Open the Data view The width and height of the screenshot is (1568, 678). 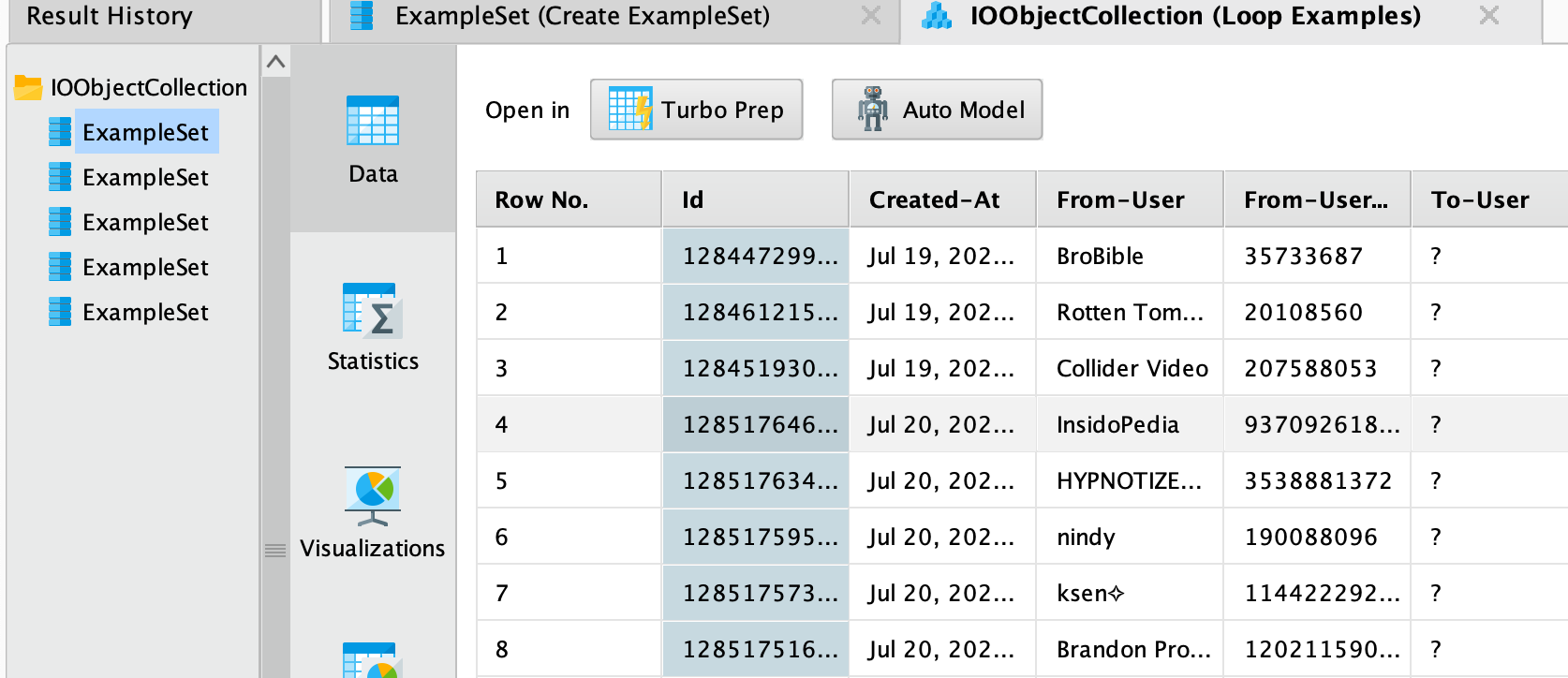(x=373, y=139)
